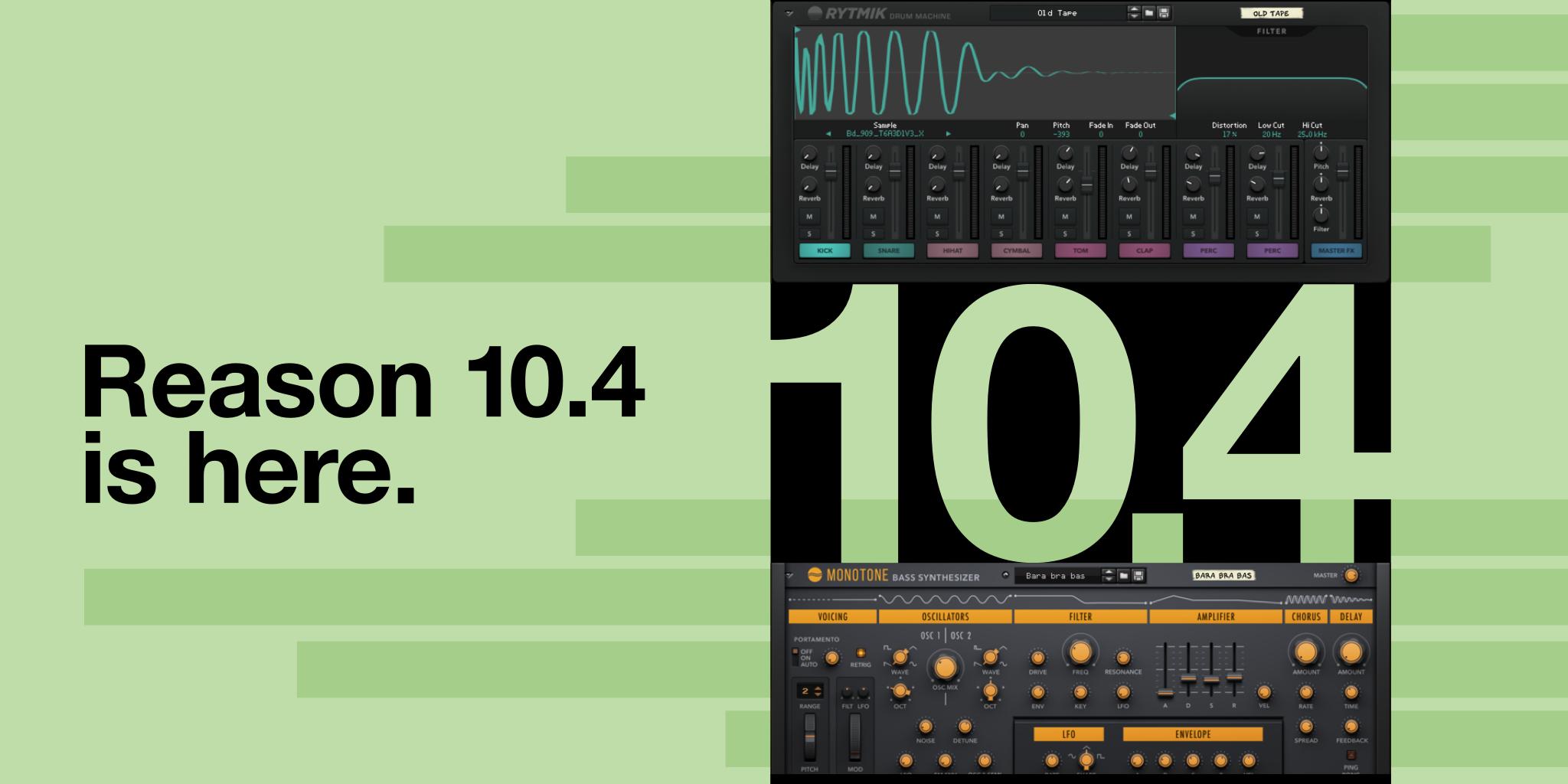Click the Delay Feedback knob
The height and width of the screenshot is (784, 1568).
pyautogui.click(x=1351, y=727)
